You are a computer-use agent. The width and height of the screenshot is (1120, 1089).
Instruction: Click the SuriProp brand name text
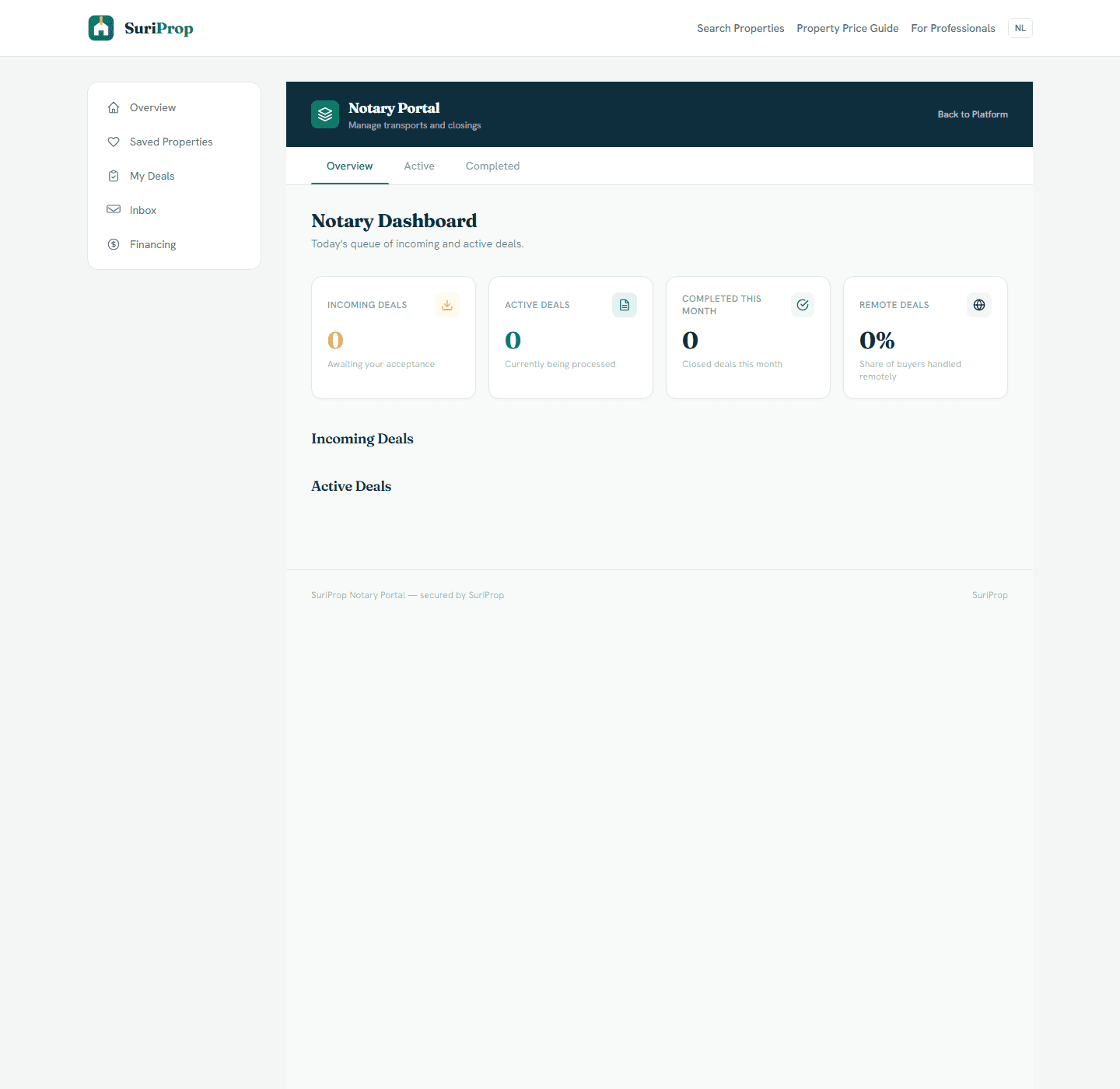(x=159, y=28)
